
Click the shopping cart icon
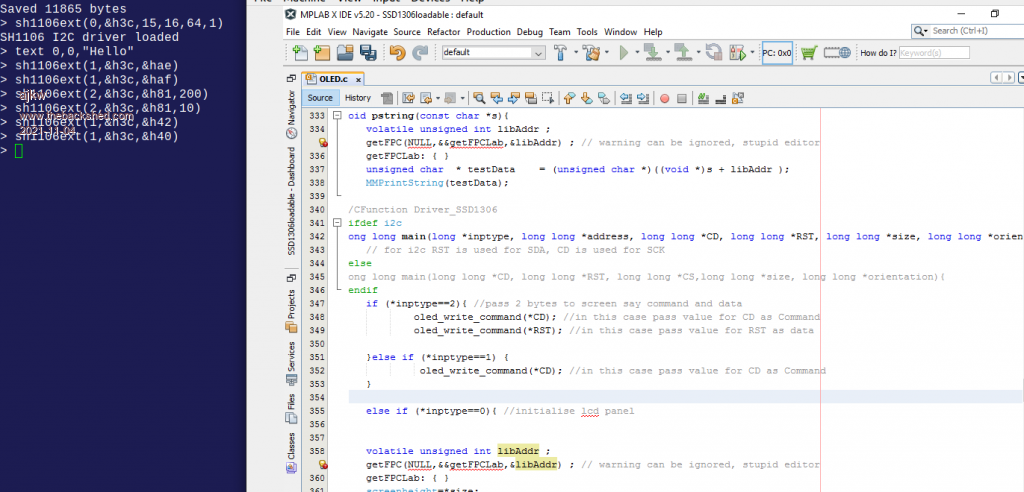click(x=808, y=52)
